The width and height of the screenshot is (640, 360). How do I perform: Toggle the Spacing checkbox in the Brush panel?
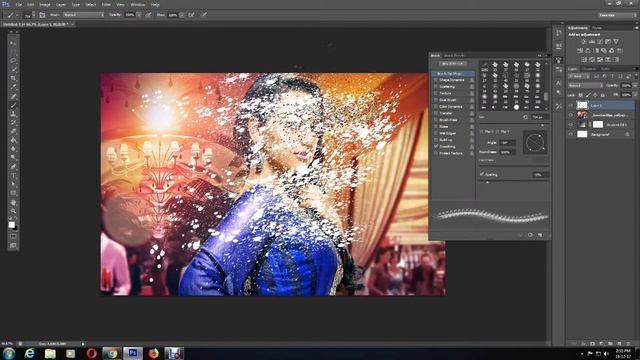point(482,174)
